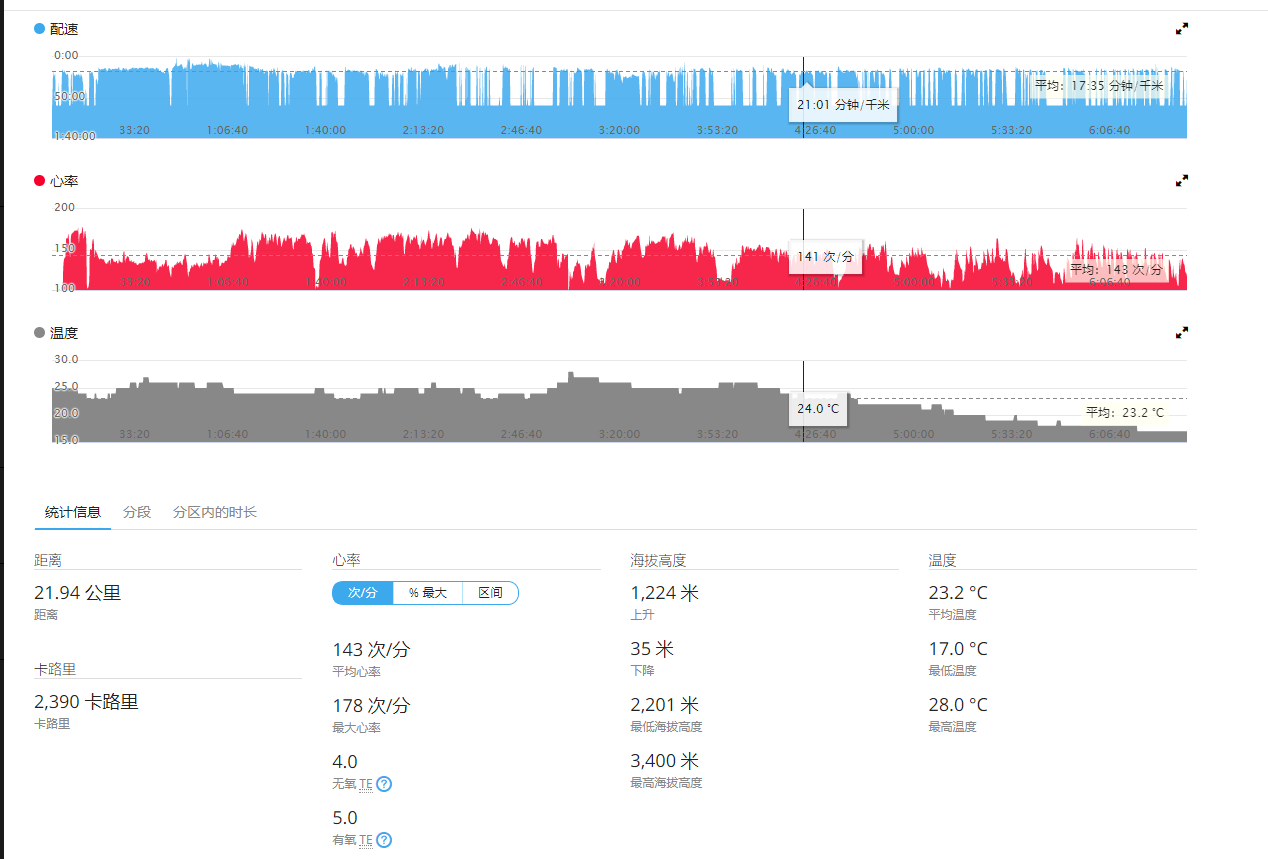Switch to the 分区内的时长 tab
Viewport: 1268px width, 859px height.
tap(215, 512)
